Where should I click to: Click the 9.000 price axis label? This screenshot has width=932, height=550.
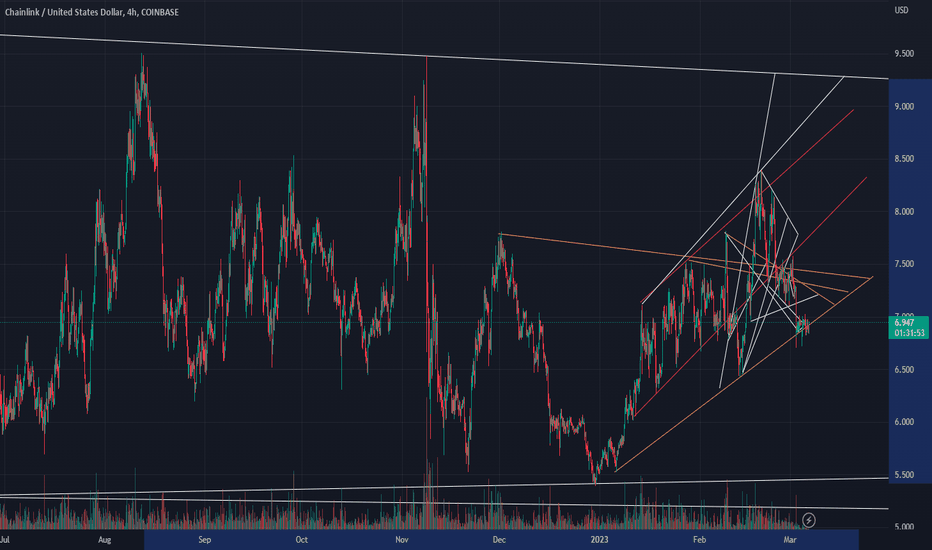pyautogui.click(x=904, y=106)
